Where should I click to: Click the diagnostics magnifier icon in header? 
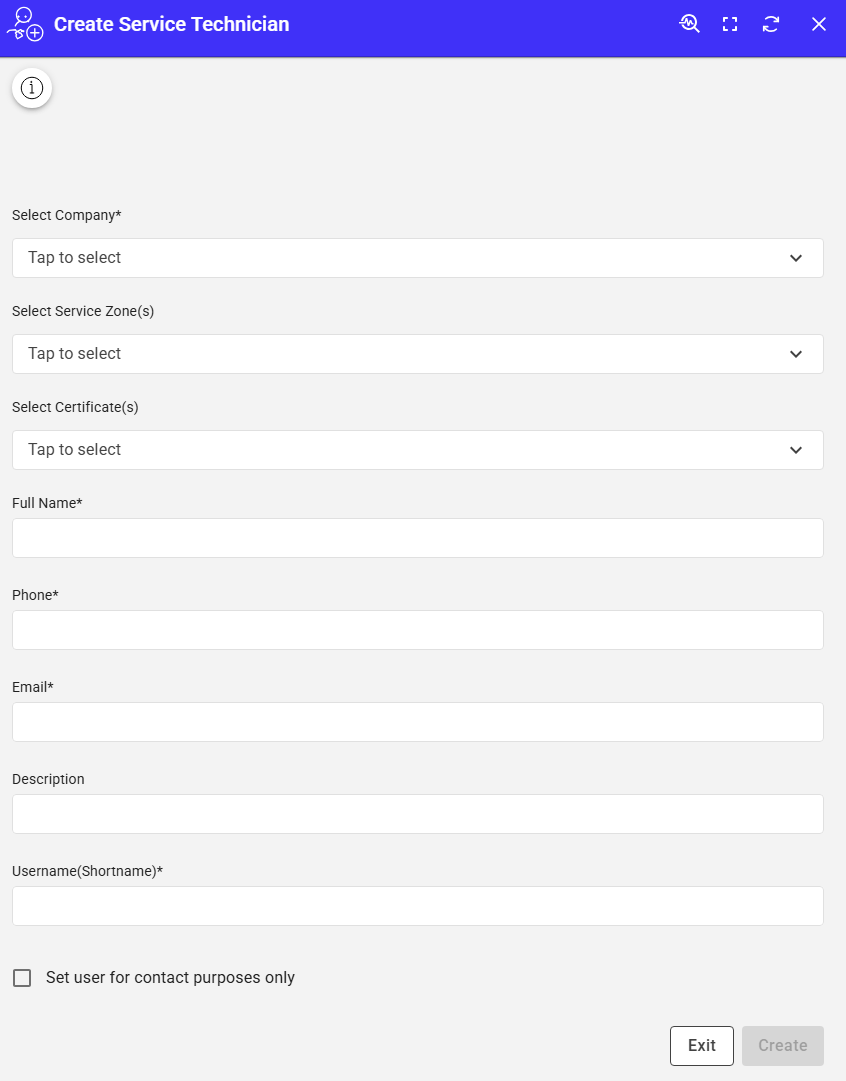tap(689, 24)
